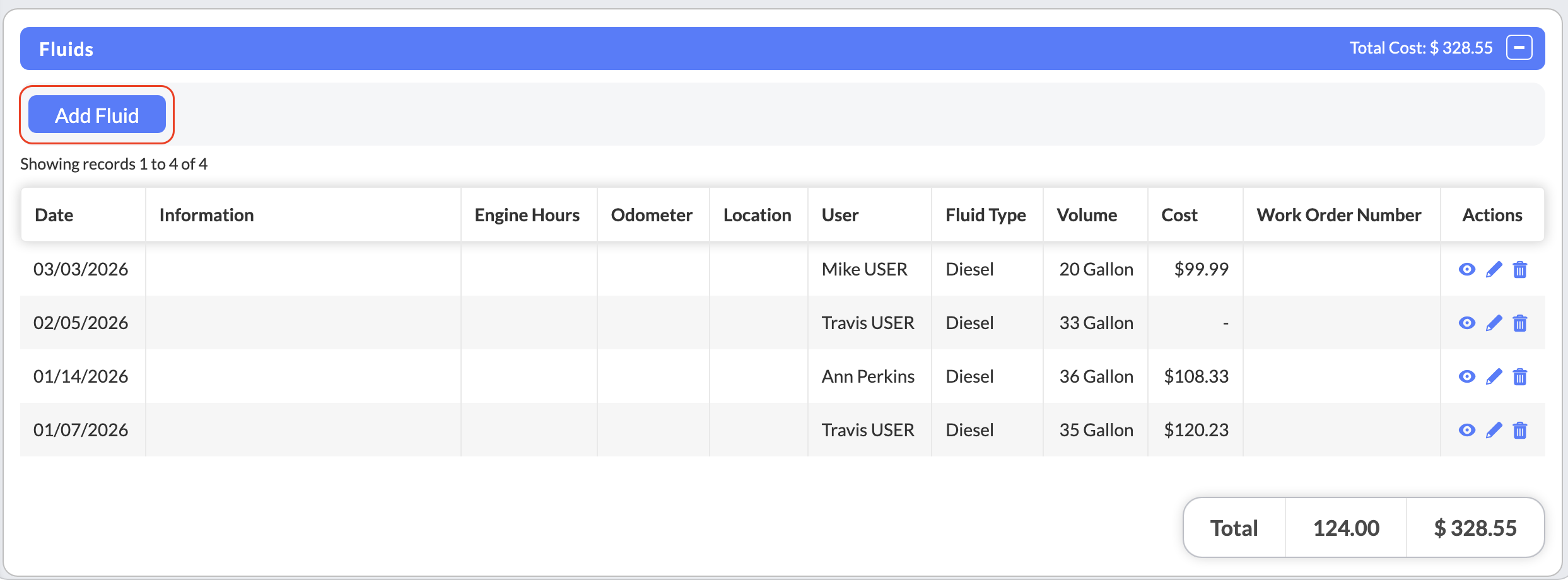Click the $120.23 cost cell
The image size is (1568, 580).
tap(1196, 430)
